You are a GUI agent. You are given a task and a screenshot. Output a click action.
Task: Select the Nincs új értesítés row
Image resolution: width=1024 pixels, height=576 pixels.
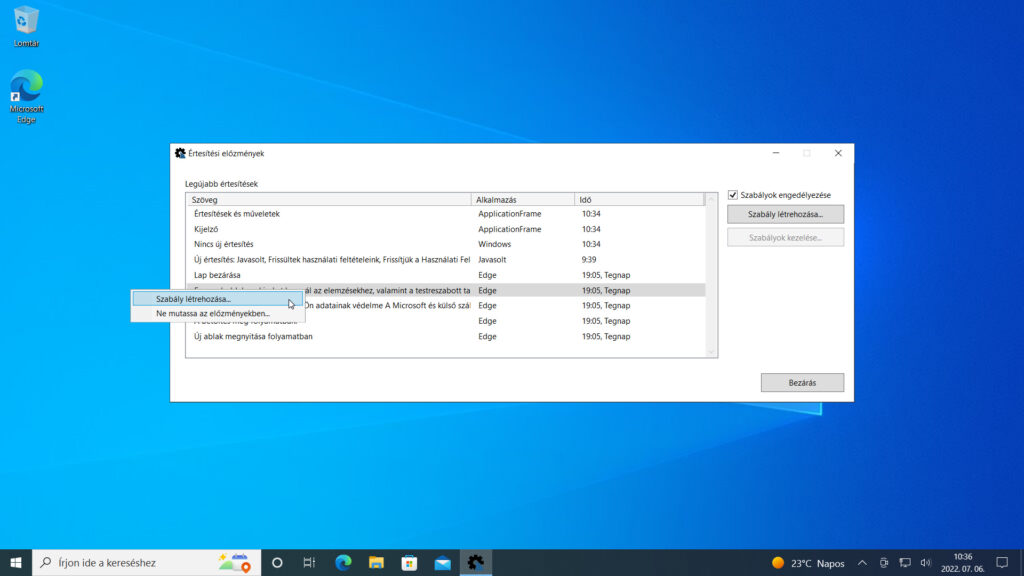pyautogui.click(x=445, y=244)
